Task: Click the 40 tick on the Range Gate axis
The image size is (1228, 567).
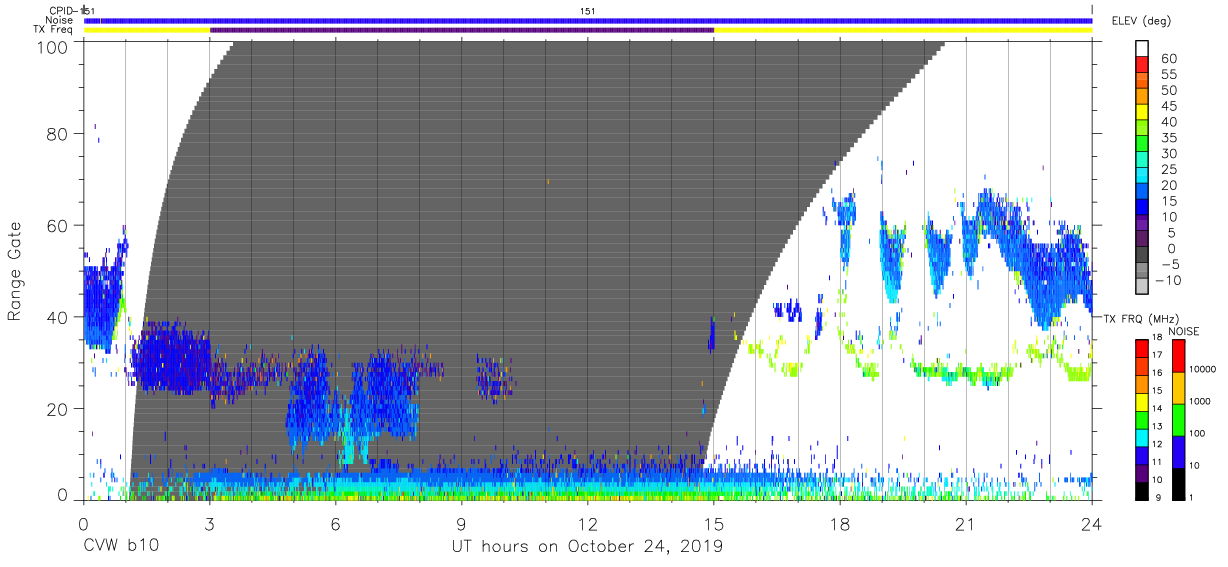Action: point(58,317)
